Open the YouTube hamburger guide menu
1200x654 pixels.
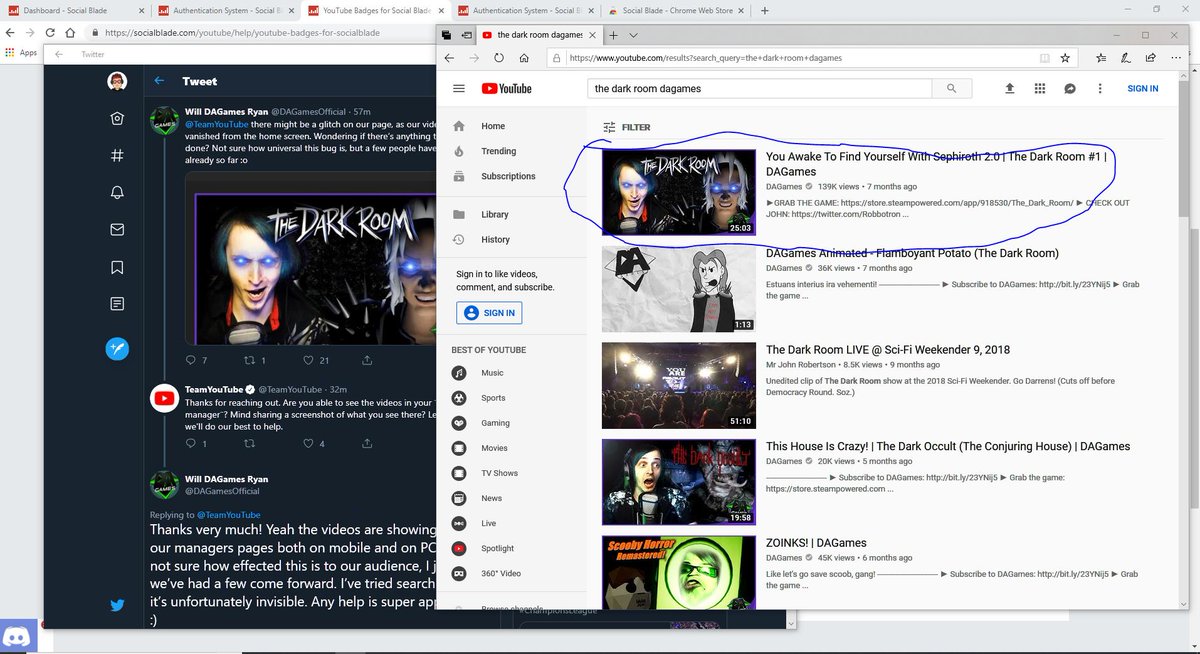coord(459,88)
